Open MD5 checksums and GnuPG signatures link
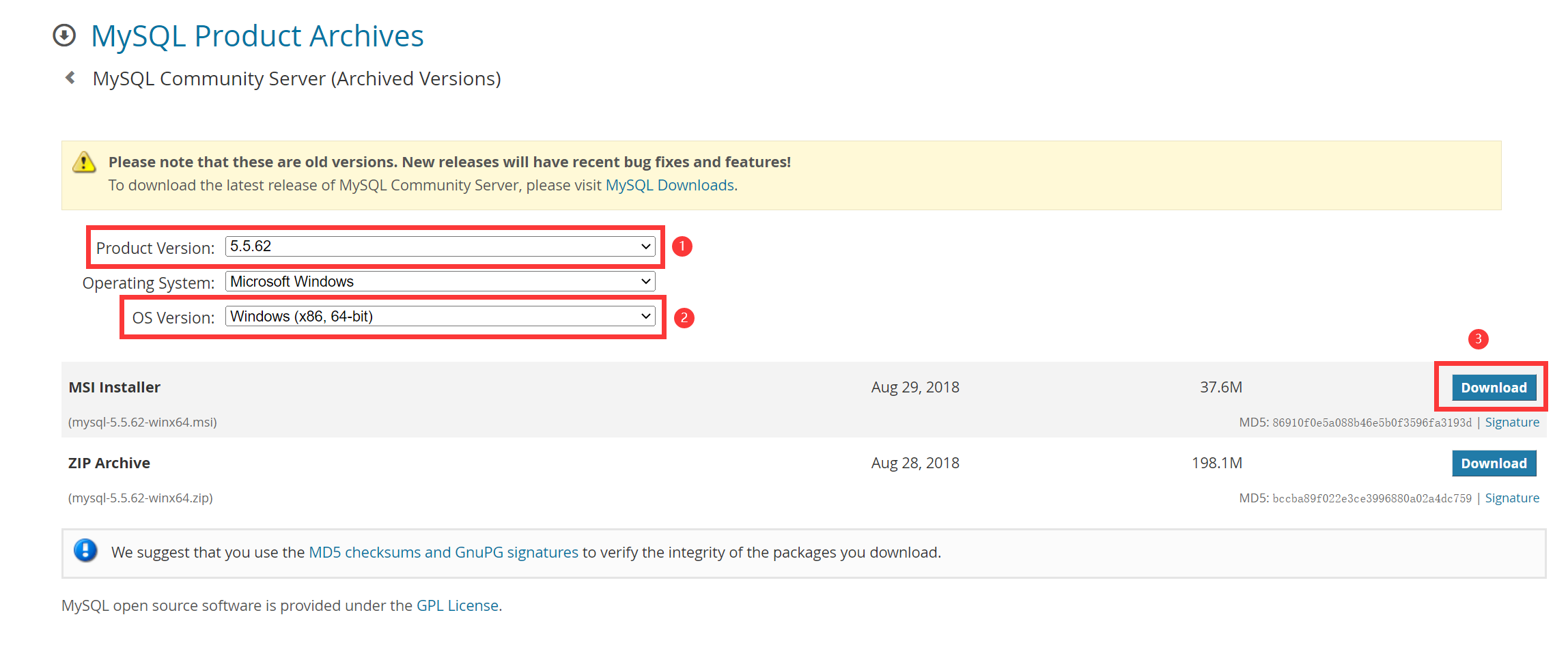 [x=443, y=552]
